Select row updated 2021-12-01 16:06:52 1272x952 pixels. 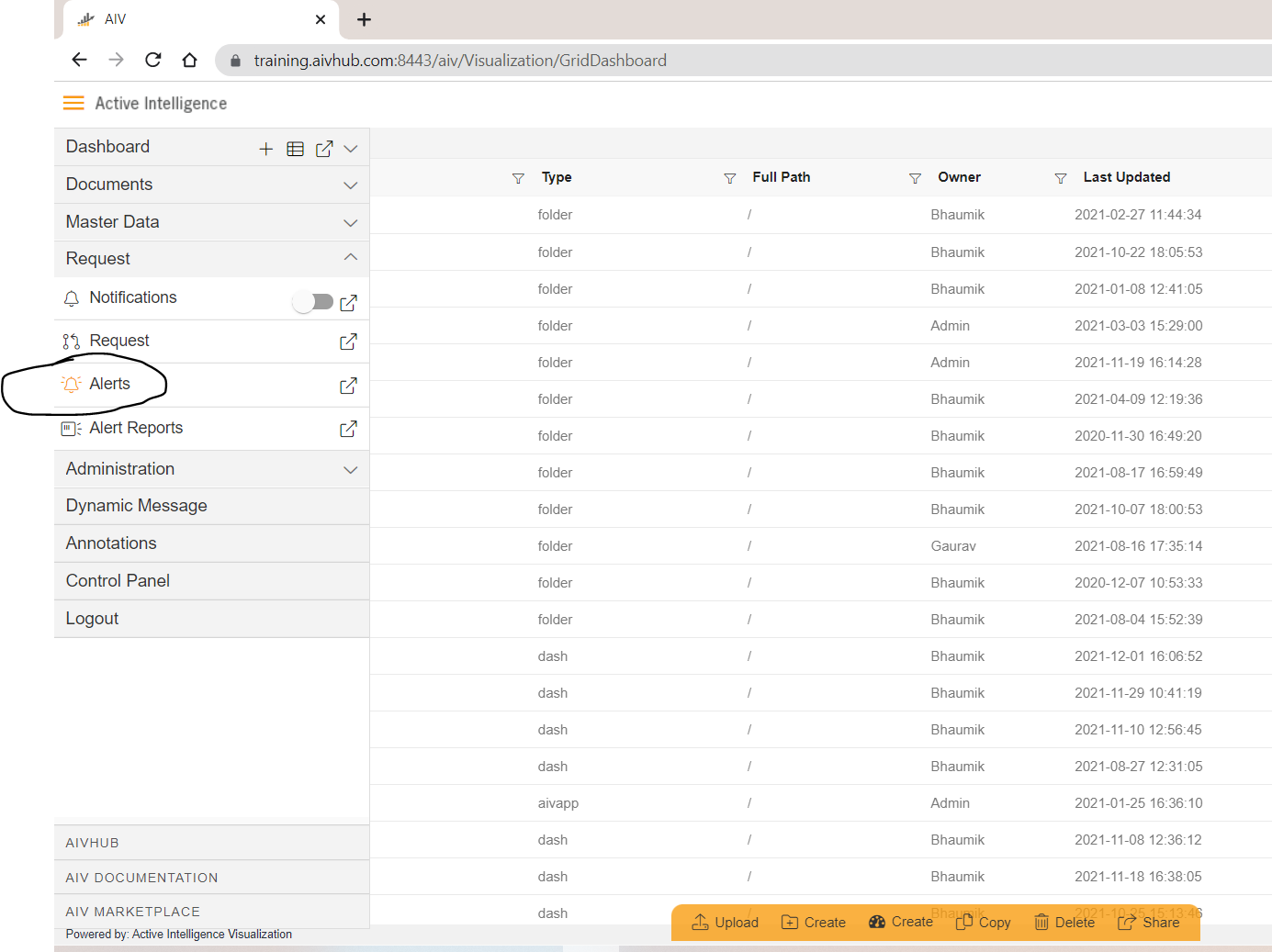point(821,656)
